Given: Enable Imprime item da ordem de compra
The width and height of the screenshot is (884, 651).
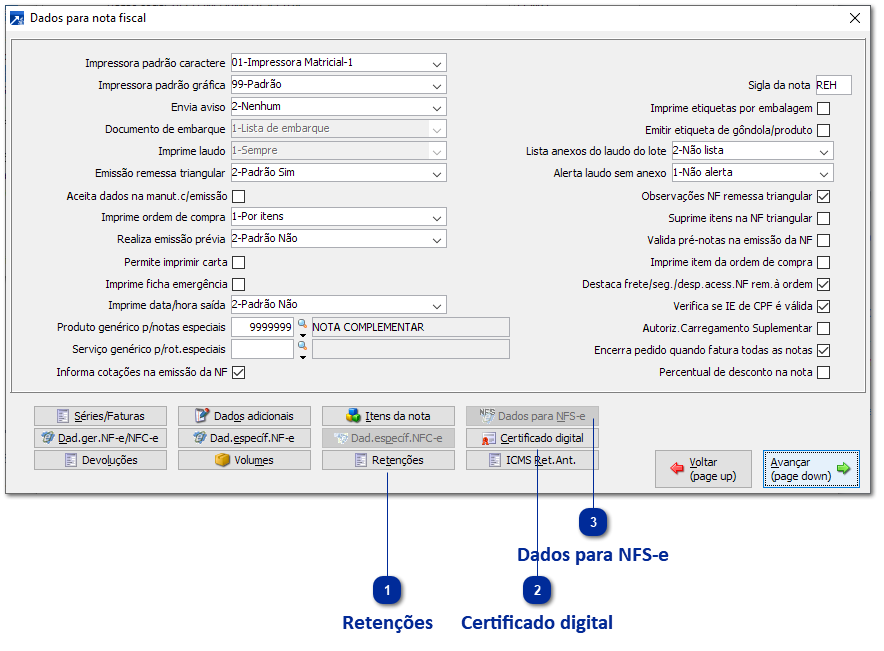Looking at the screenshot, I should click(823, 262).
